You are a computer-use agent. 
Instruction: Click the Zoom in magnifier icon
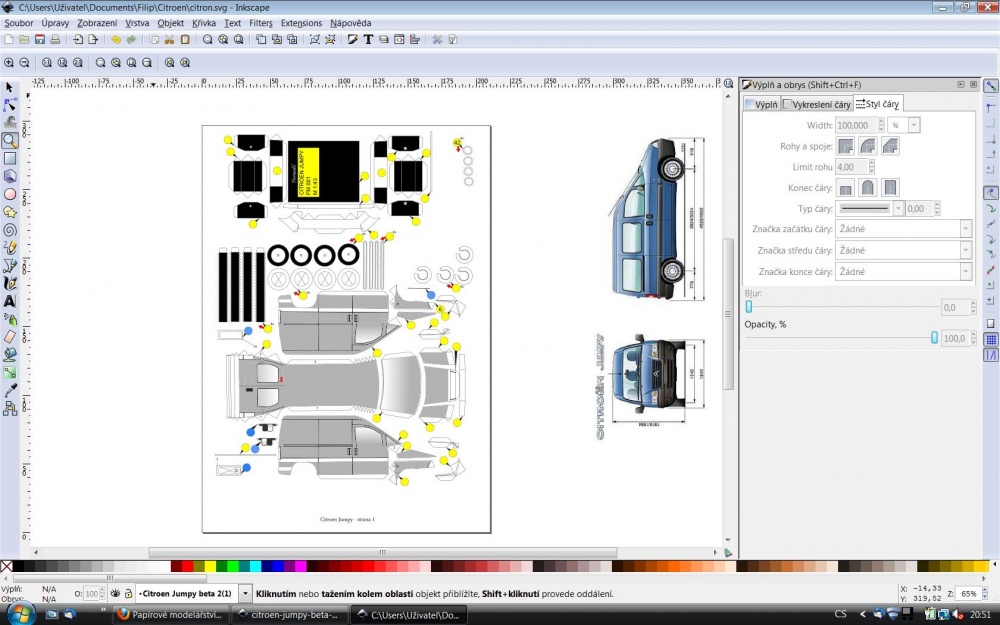[x=9, y=62]
